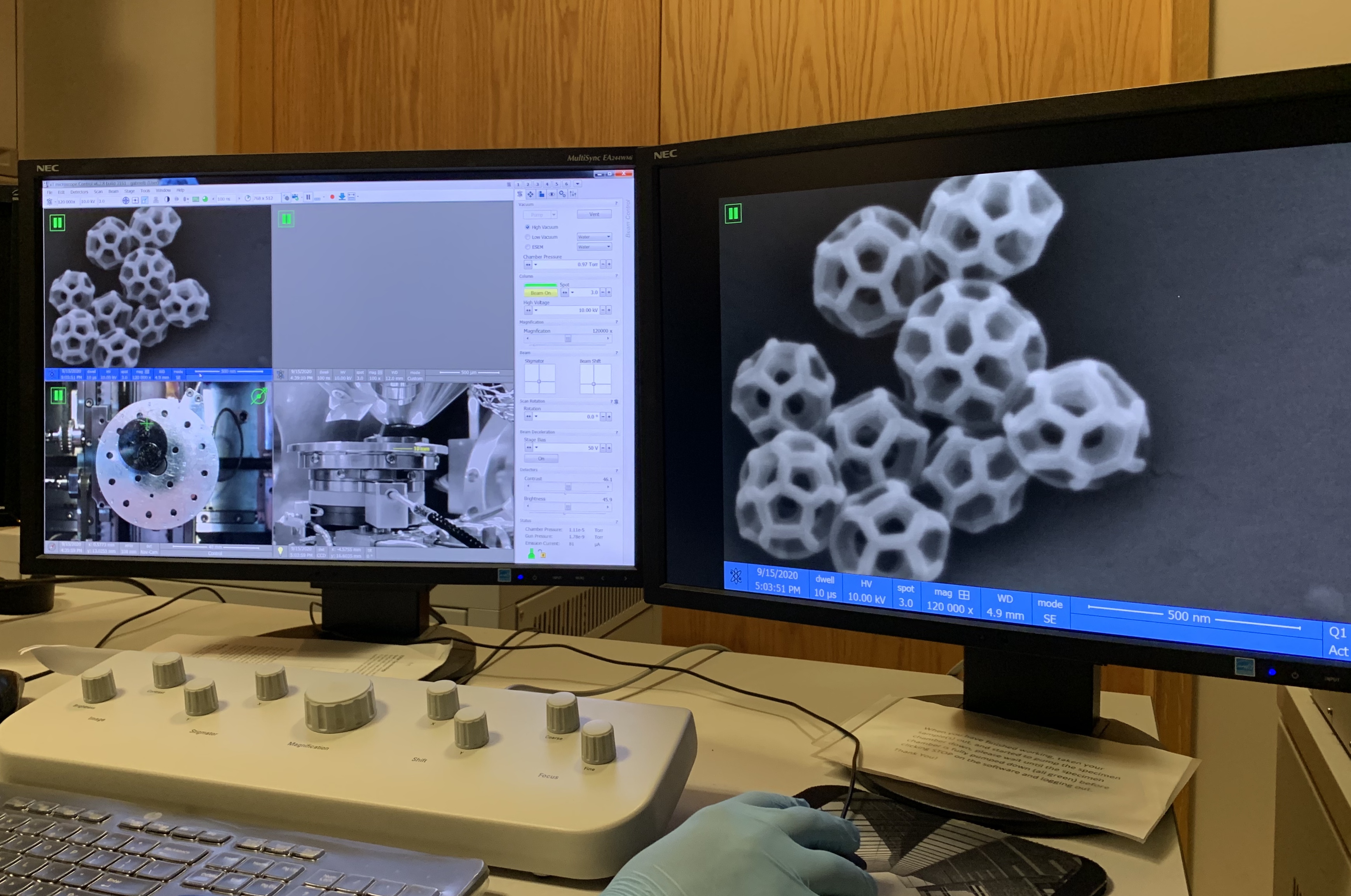Screen dimensions: 1351x896
Task: Select the High Vacuum radio button
Action: point(527,227)
